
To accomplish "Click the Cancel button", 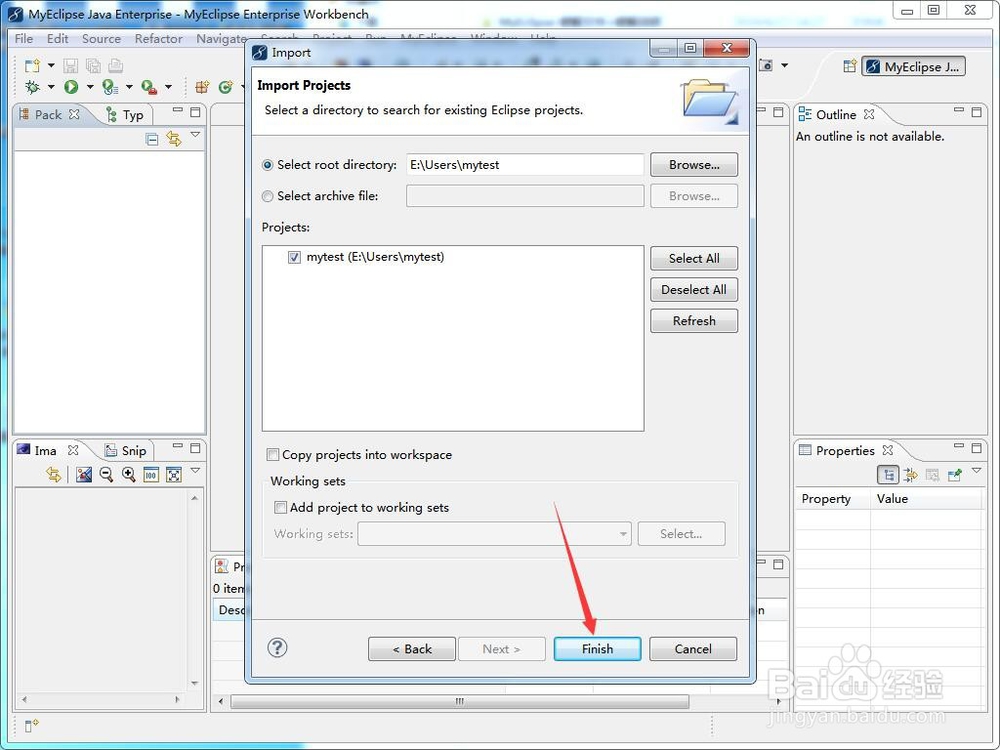I will (x=693, y=649).
